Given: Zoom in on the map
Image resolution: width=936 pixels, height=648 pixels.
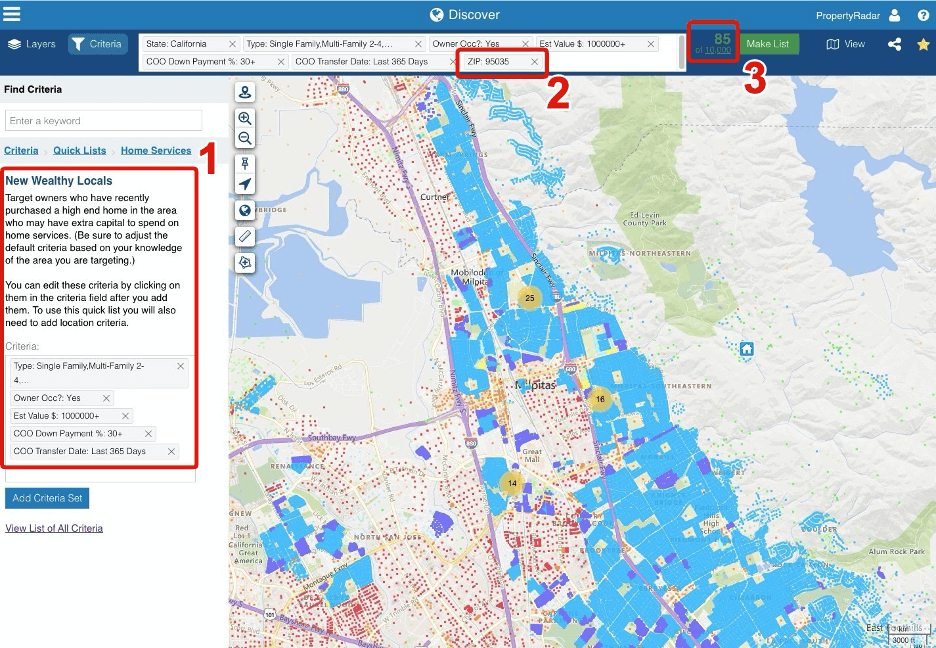Looking at the screenshot, I should [245, 118].
